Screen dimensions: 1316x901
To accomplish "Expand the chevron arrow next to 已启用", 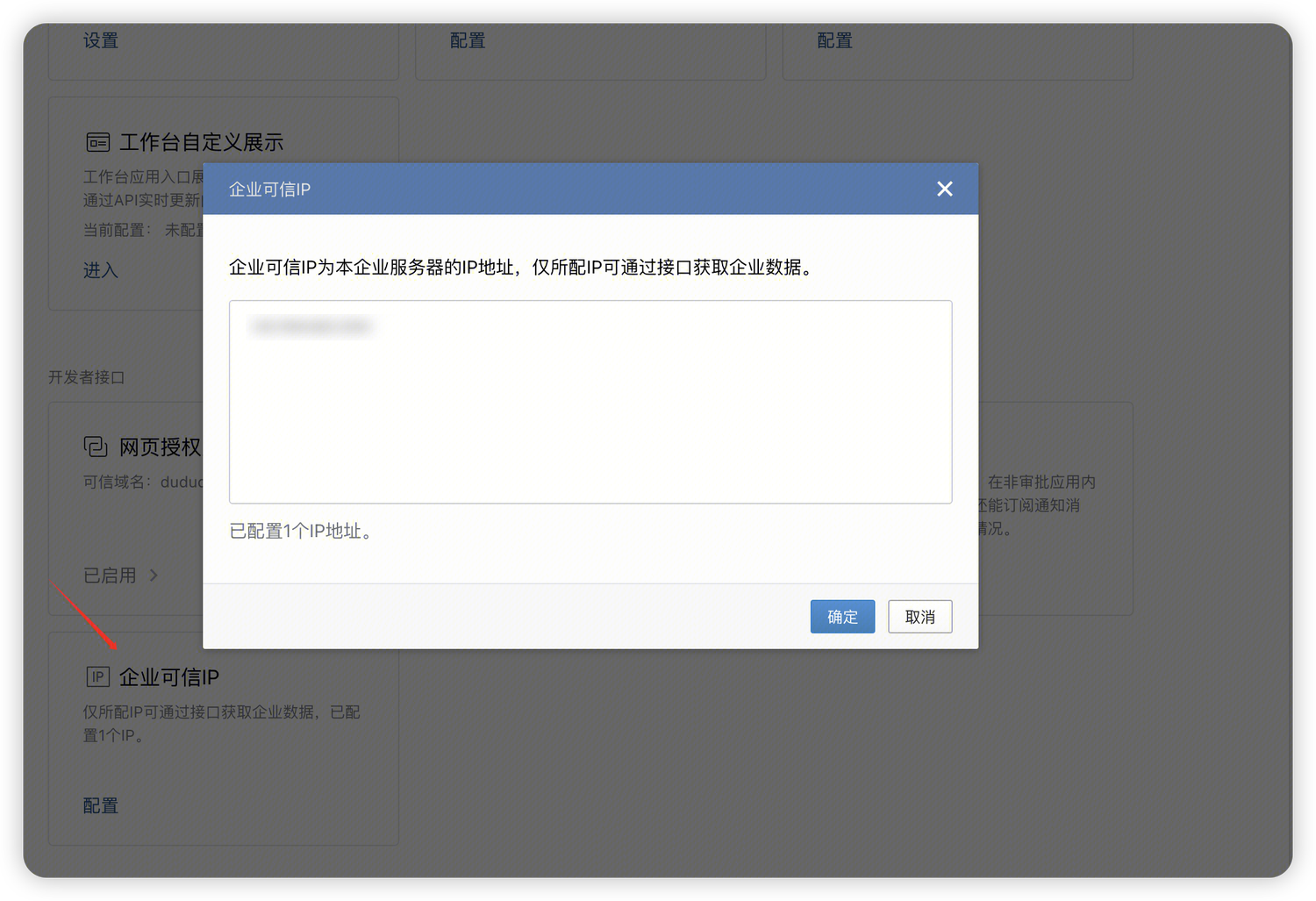I will [x=154, y=576].
